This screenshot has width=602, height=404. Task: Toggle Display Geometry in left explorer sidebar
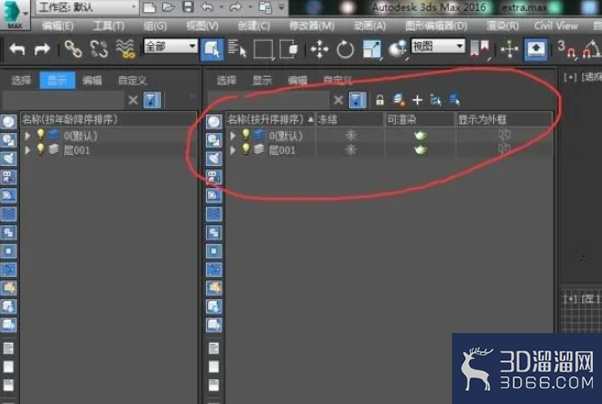(8, 121)
